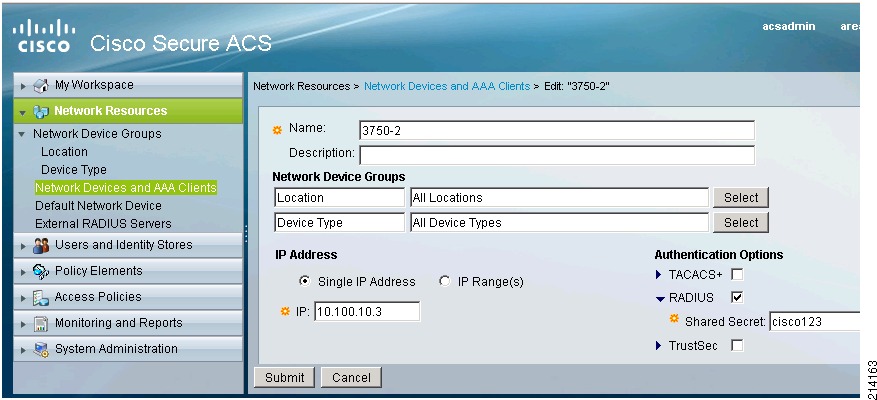Open My Workspace menu section
The width and height of the screenshot is (877, 400).
pyautogui.click(x=128, y=85)
